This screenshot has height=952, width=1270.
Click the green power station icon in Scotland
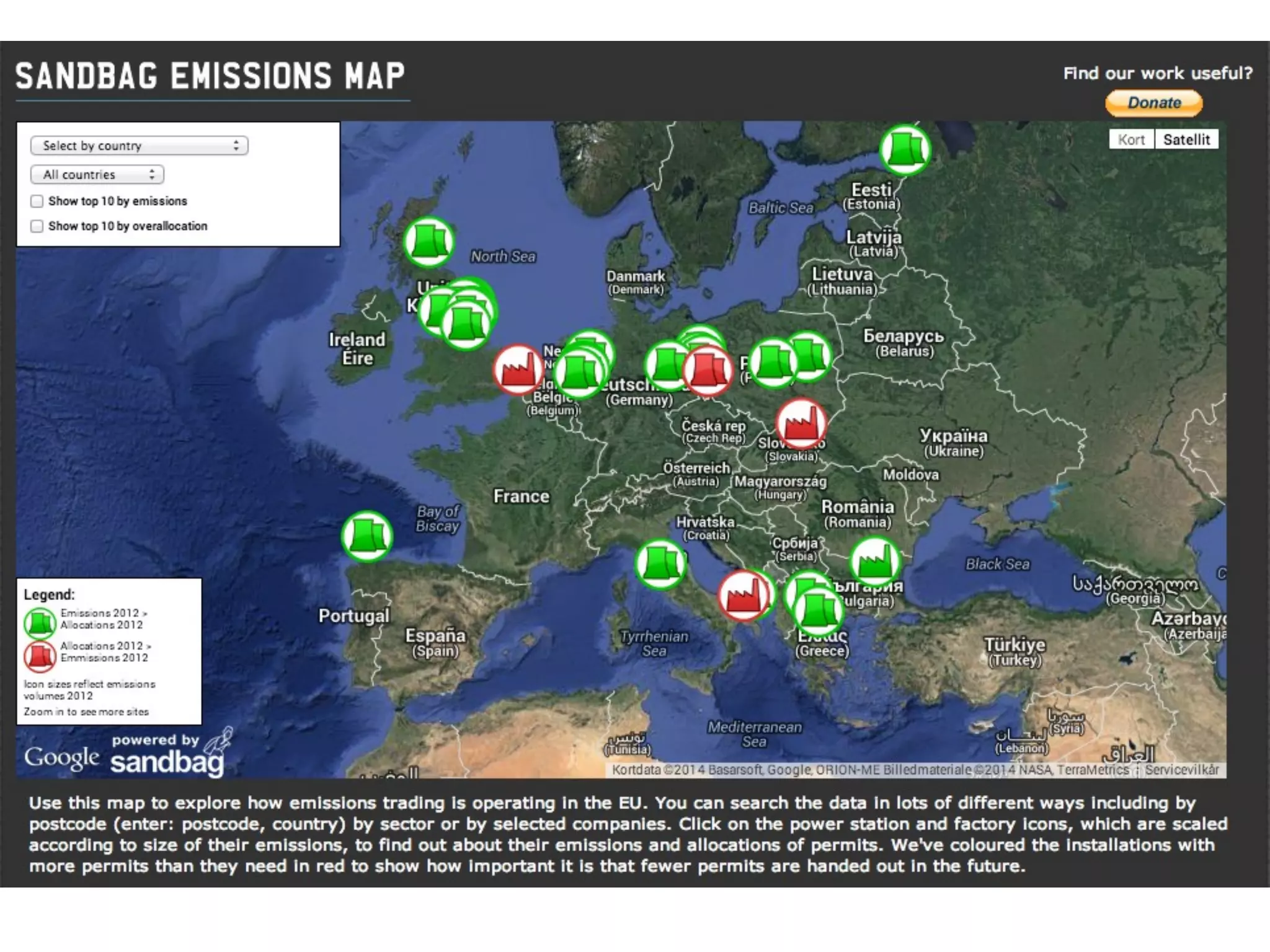coord(429,241)
